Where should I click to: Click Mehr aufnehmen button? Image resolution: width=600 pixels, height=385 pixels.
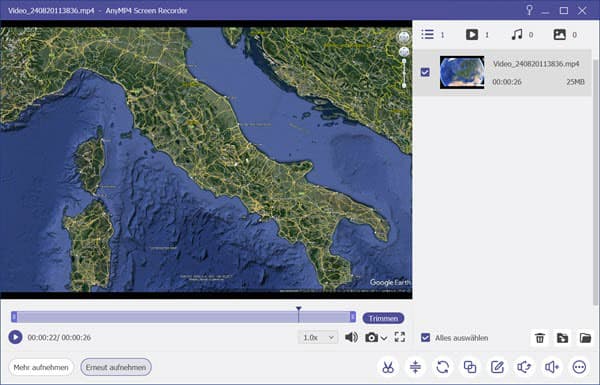[41, 367]
